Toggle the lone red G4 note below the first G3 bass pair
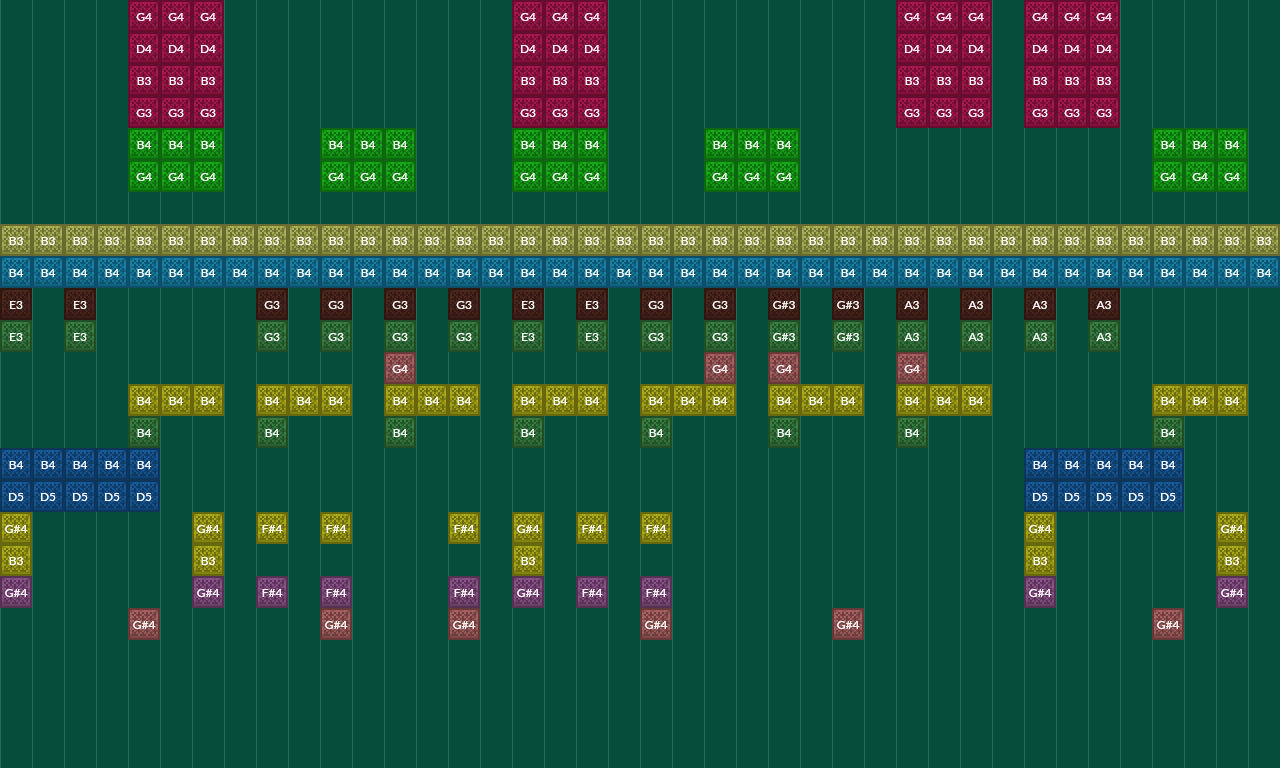The width and height of the screenshot is (1280, 768). pyautogui.click(x=400, y=369)
